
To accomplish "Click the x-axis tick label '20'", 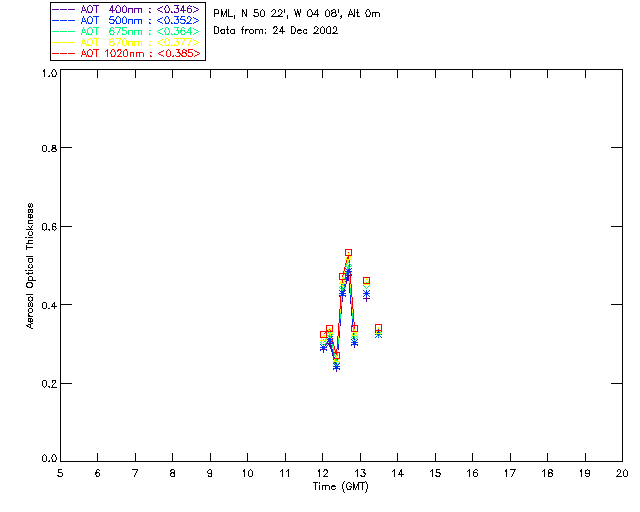I will point(622,473).
